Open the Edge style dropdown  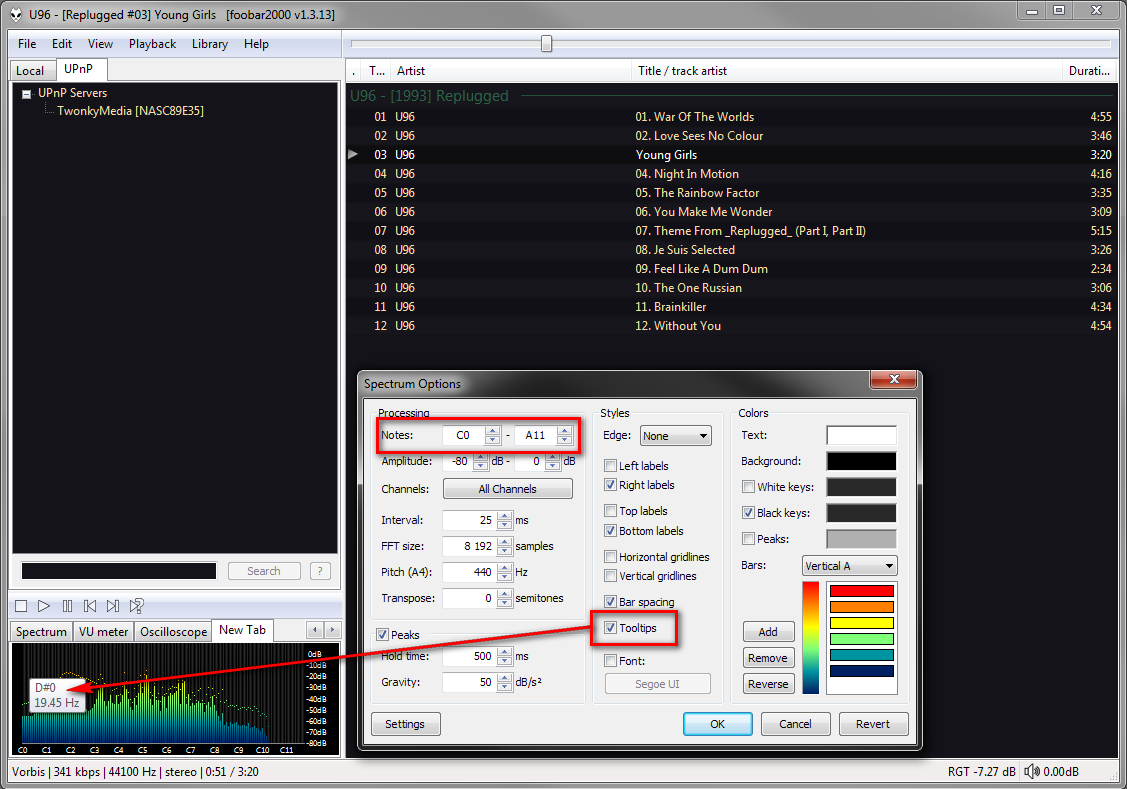(676, 436)
